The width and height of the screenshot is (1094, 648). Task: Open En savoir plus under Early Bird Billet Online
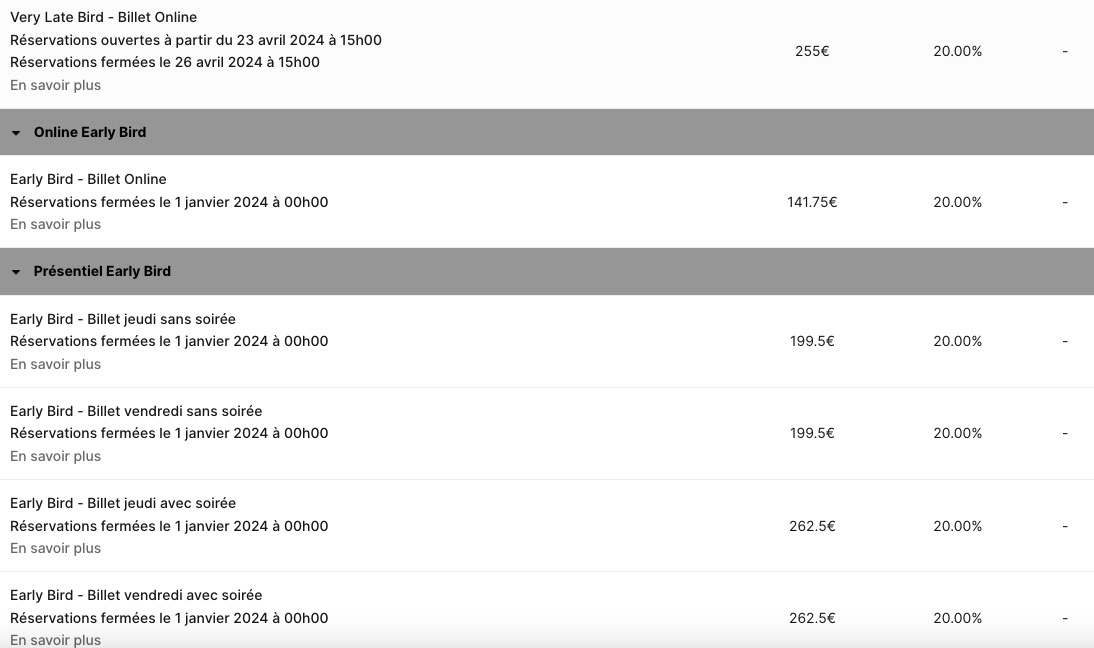(x=55, y=224)
